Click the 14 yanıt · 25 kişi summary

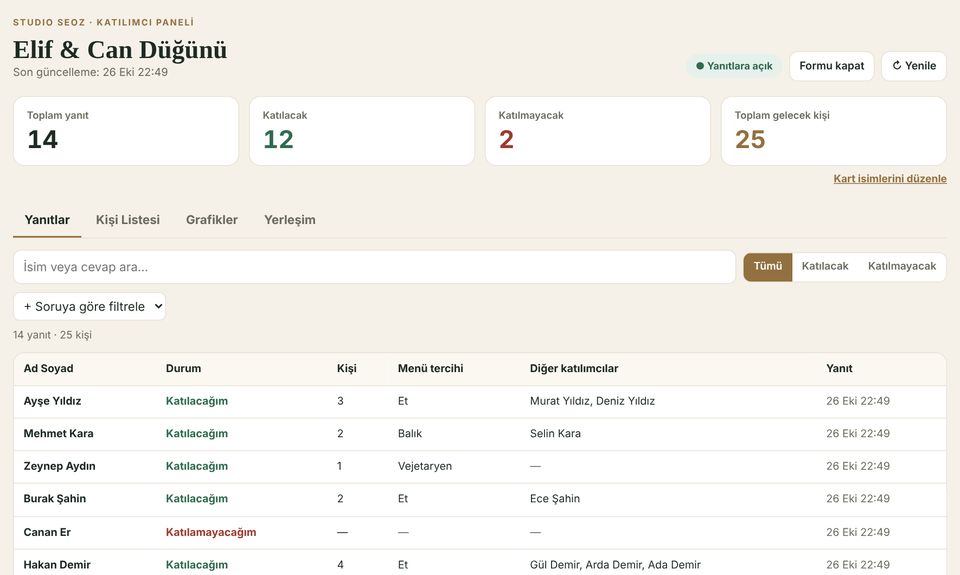point(52,335)
